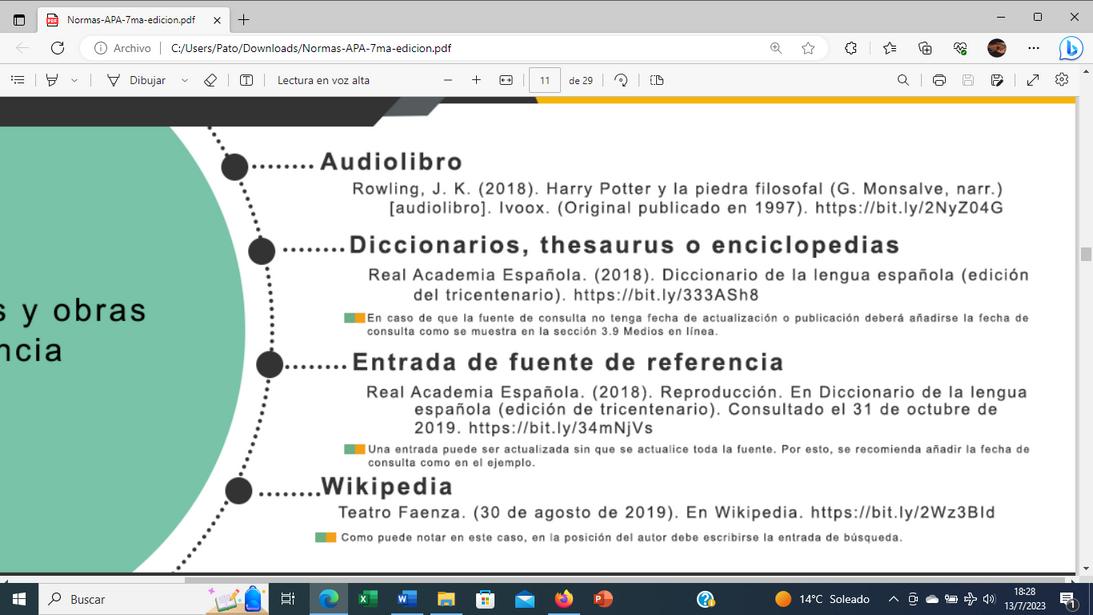Open the notification center icon
The width and height of the screenshot is (1093, 615).
click(1068, 599)
